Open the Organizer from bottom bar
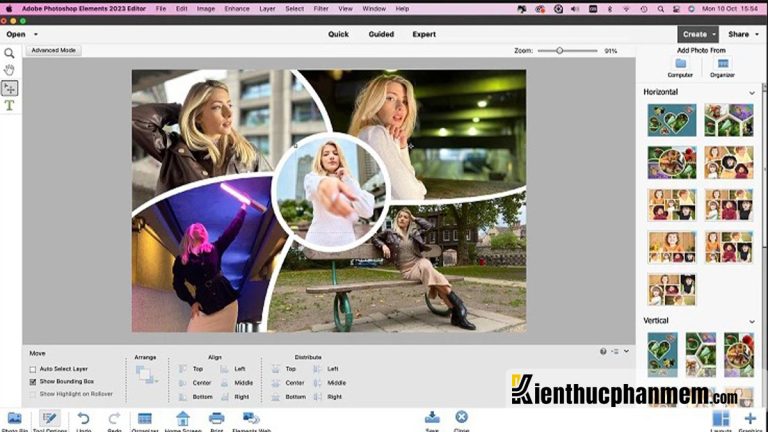 144,419
